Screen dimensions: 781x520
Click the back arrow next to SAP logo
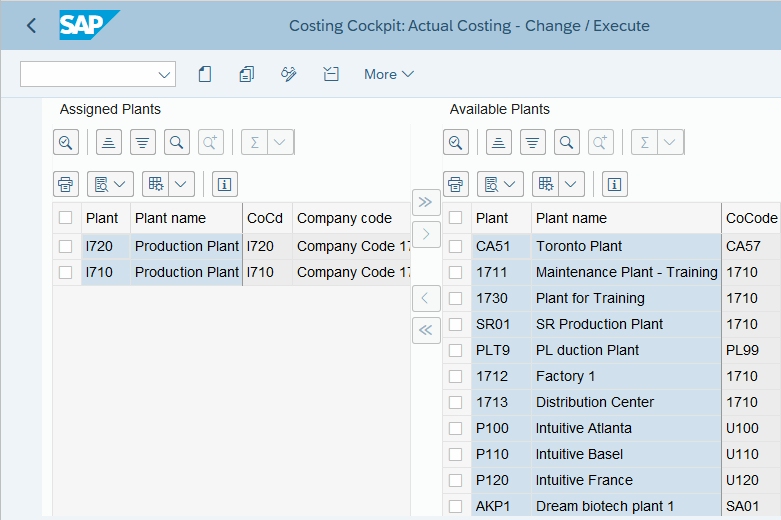pos(31,26)
